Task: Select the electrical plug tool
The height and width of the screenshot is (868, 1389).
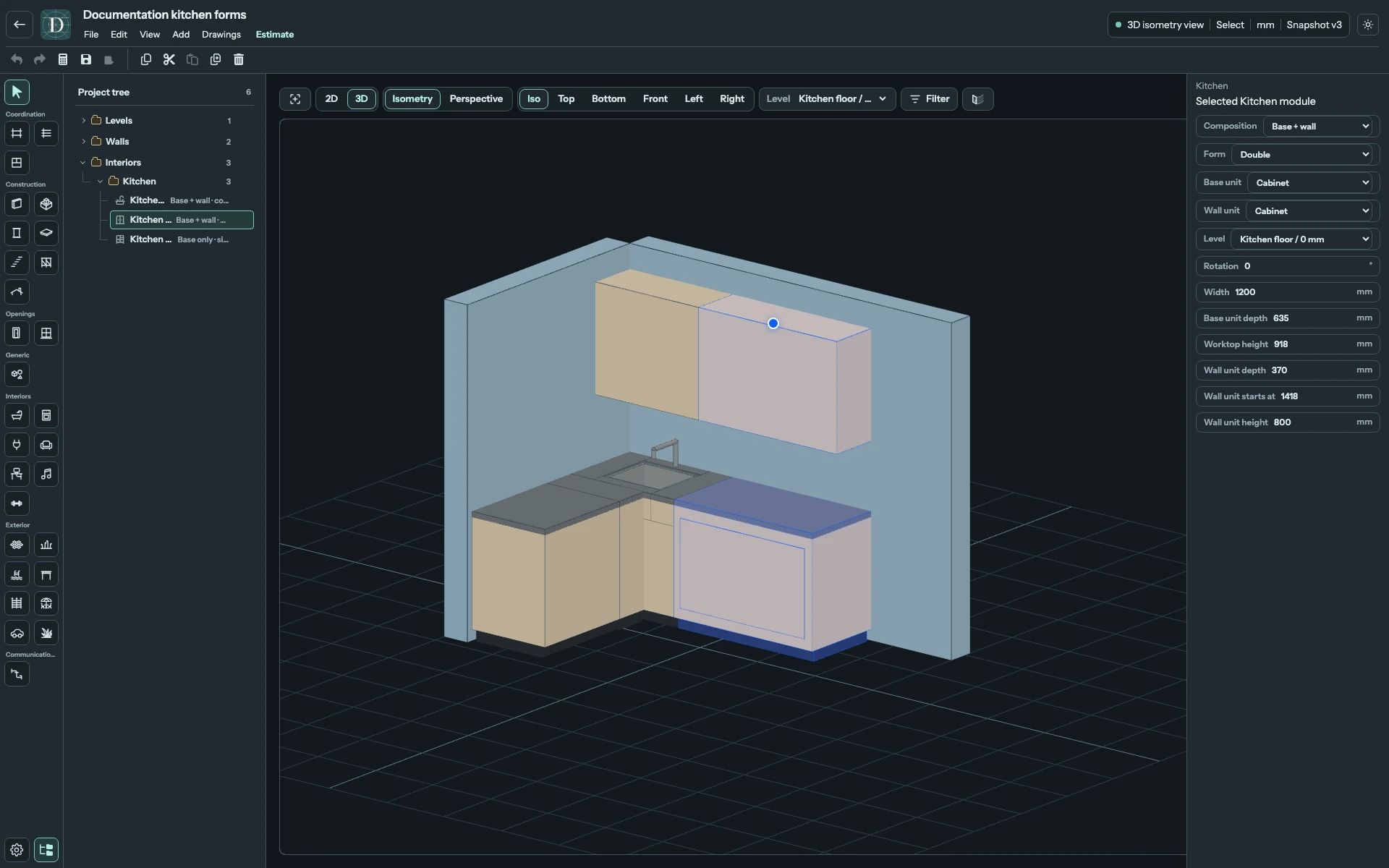Action: pyautogui.click(x=17, y=445)
